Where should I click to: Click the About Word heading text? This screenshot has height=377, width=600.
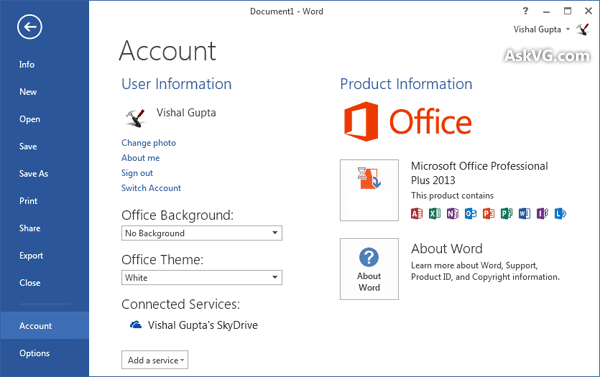point(447,249)
